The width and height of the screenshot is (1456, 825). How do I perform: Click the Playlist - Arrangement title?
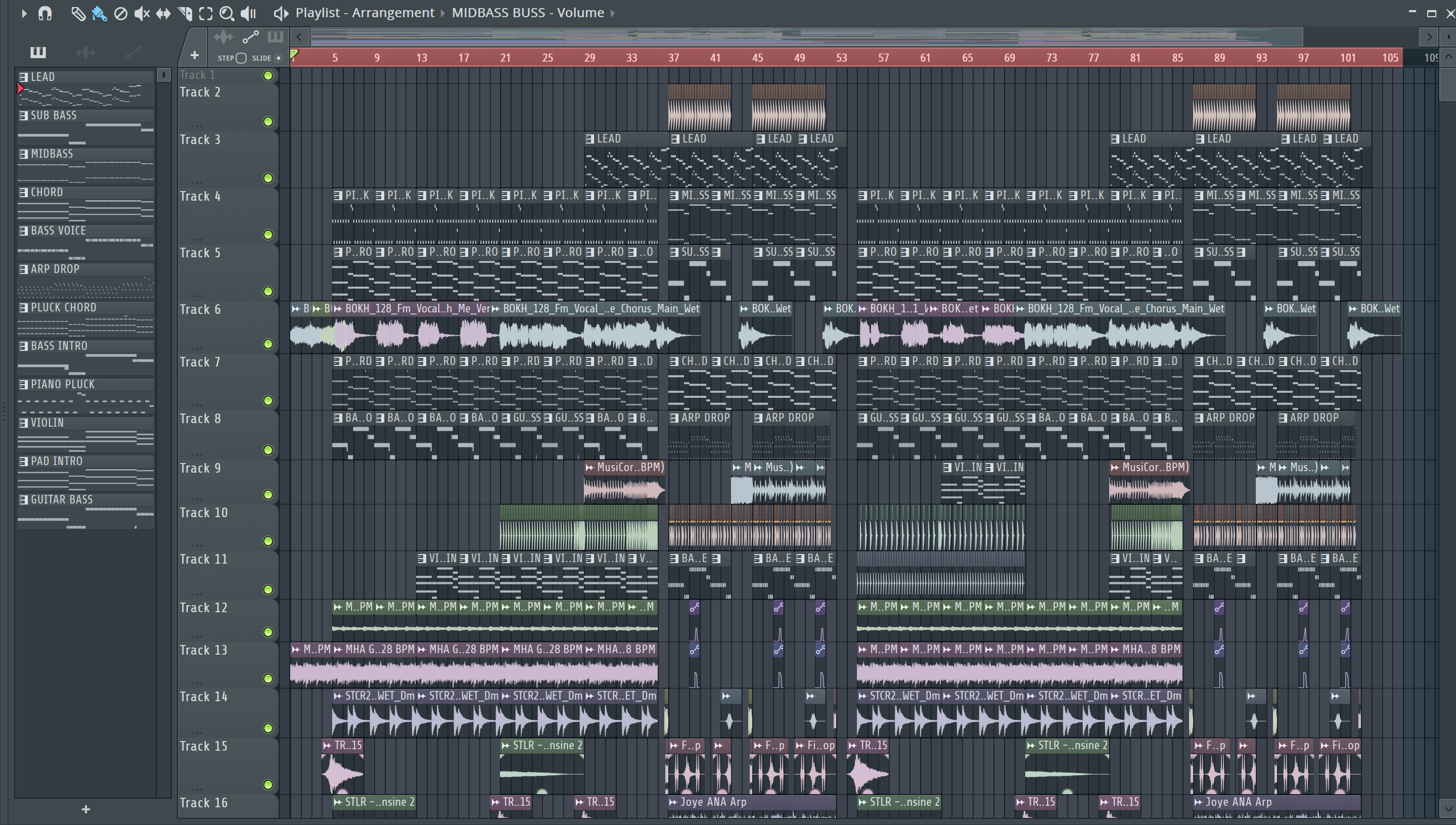[x=365, y=13]
